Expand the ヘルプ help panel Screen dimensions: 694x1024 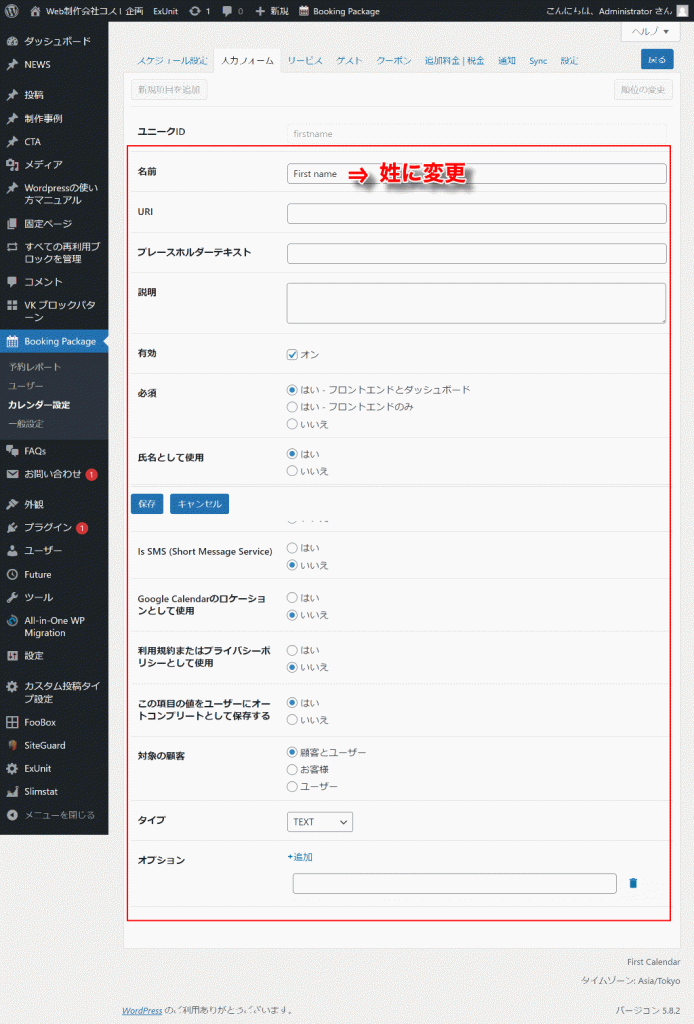point(650,32)
